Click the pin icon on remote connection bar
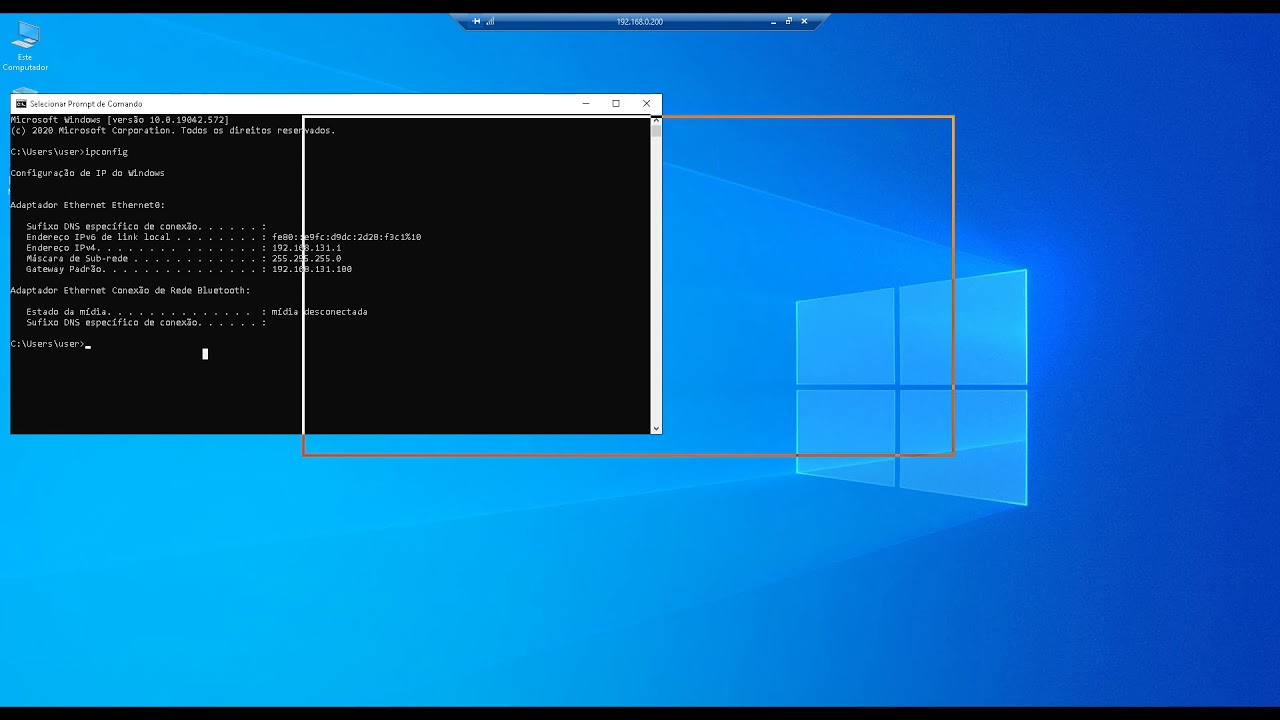The image size is (1280, 720). (x=477, y=21)
